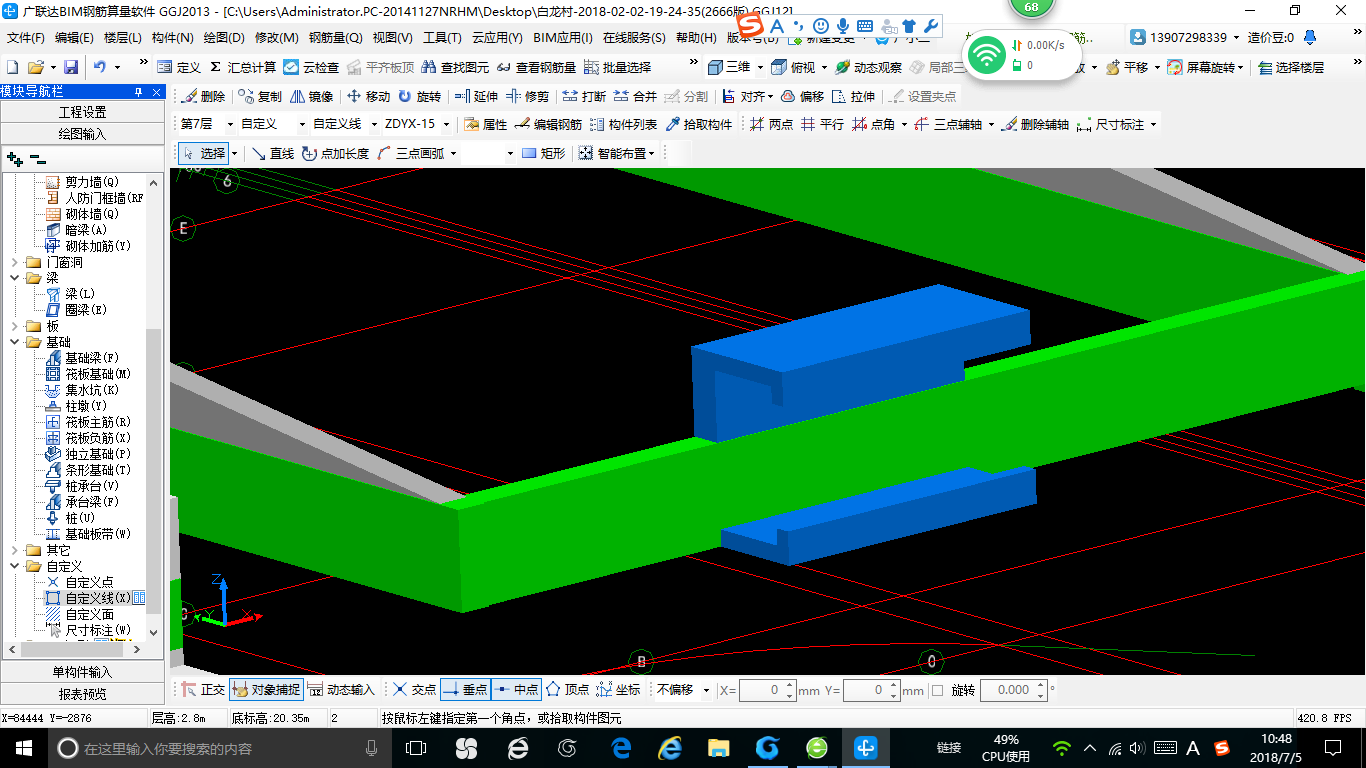Image resolution: width=1366 pixels, height=768 pixels.
Task: Click the 绘图输入 navigation button
Action: [x=82, y=133]
